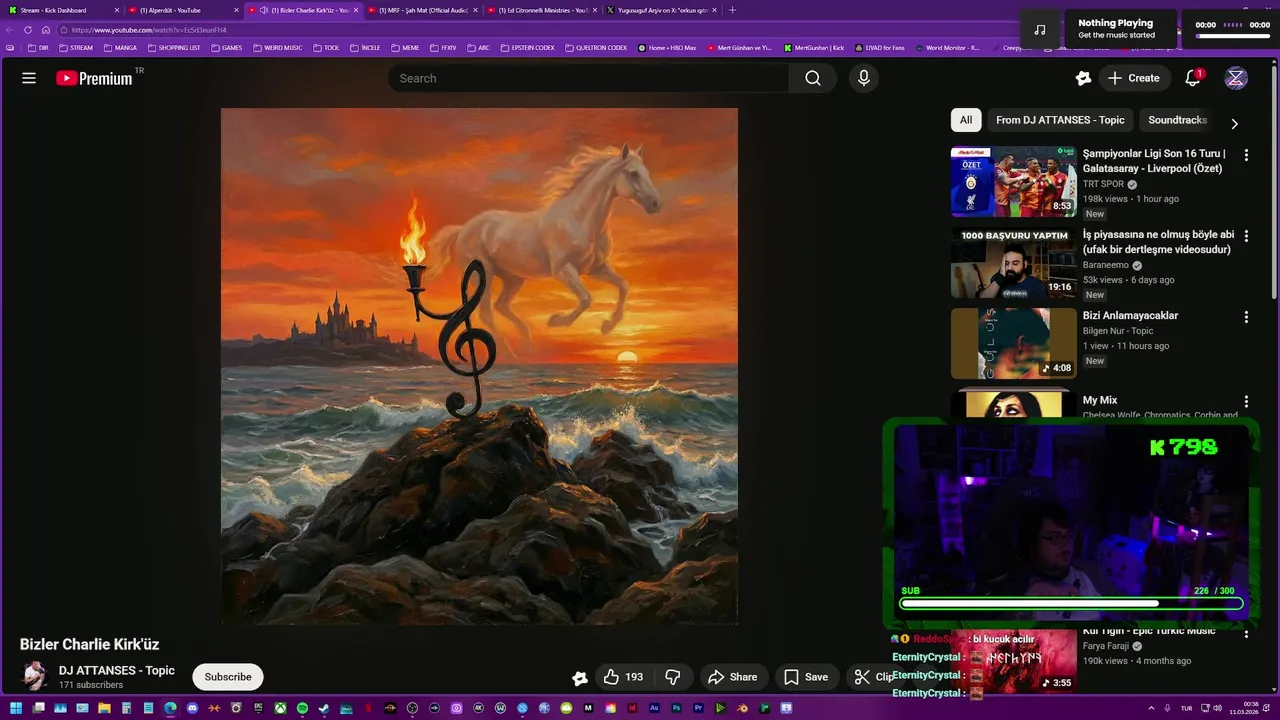Click the sparkle icon left of likes
The height and width of the screenshot is (720, 1280).
[580, 677]
